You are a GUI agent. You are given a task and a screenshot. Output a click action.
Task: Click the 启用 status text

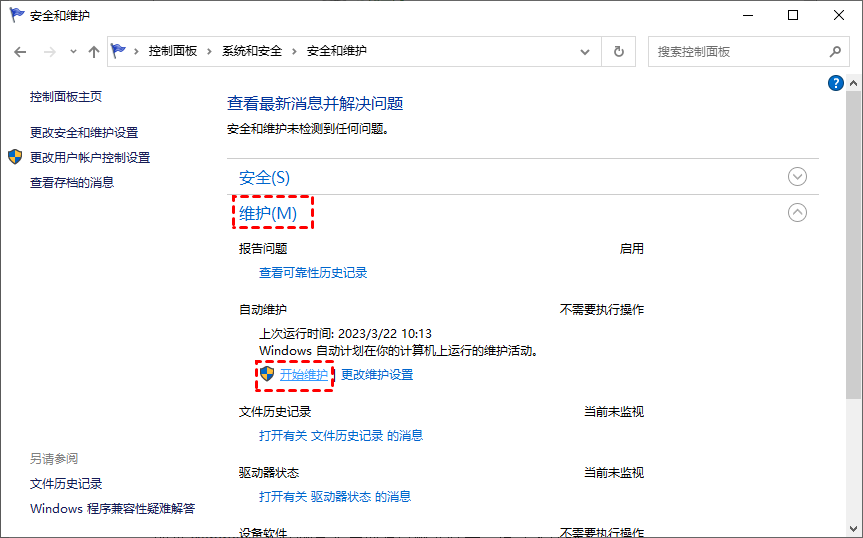tap(631, 249)
